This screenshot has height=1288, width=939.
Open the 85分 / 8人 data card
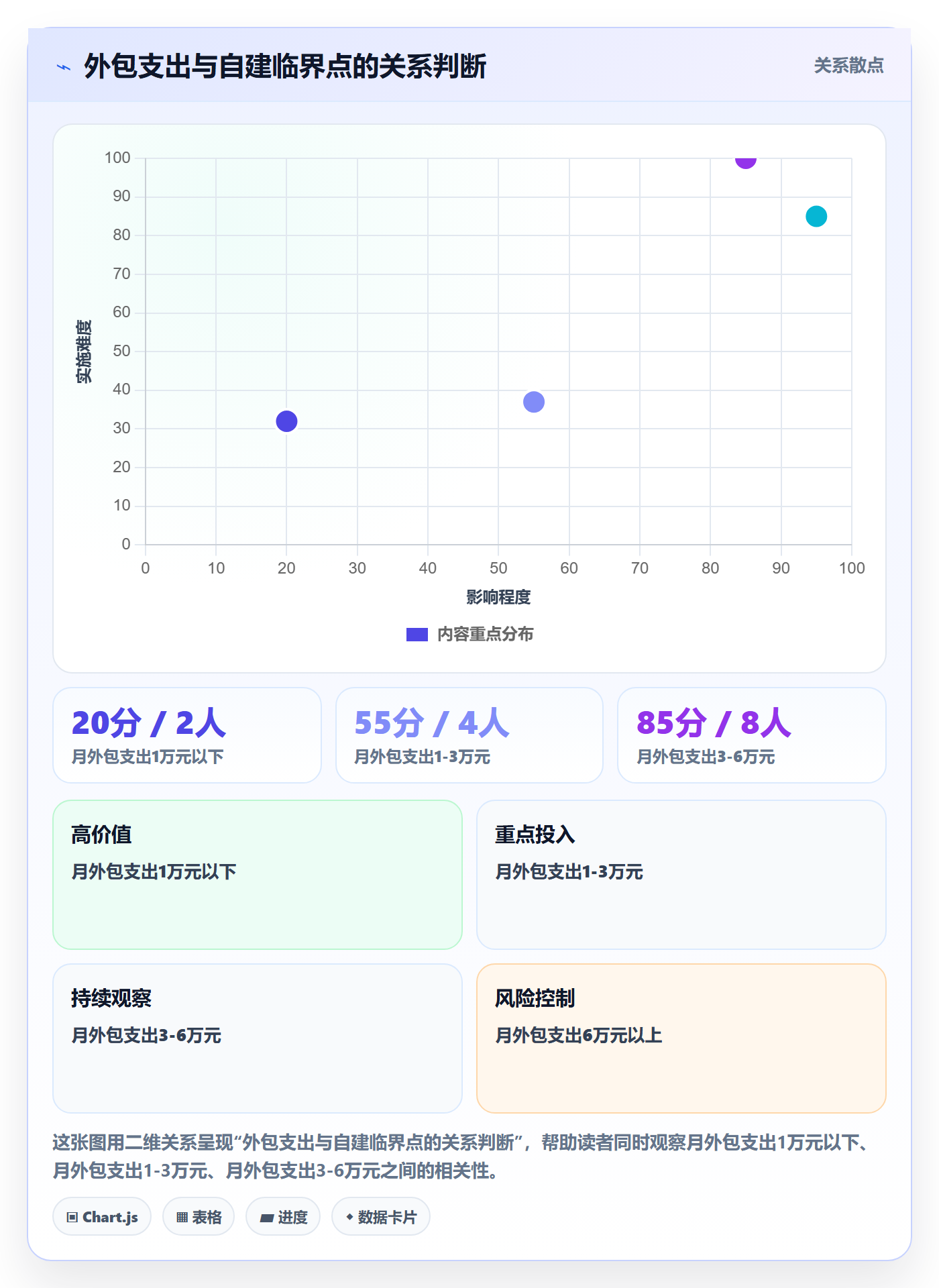point(752,735)
